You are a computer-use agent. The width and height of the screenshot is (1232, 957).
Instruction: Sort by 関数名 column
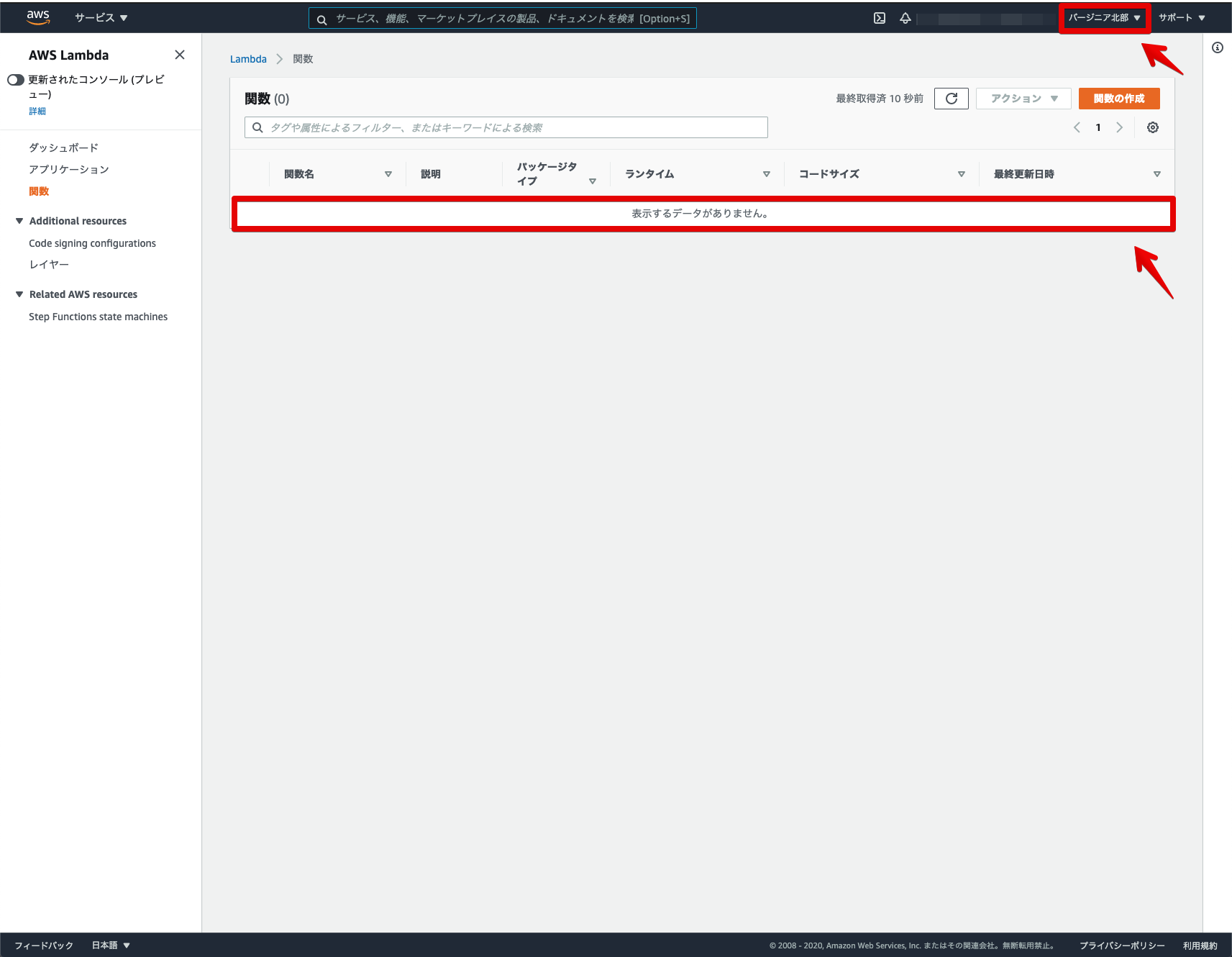coord(388,174)
